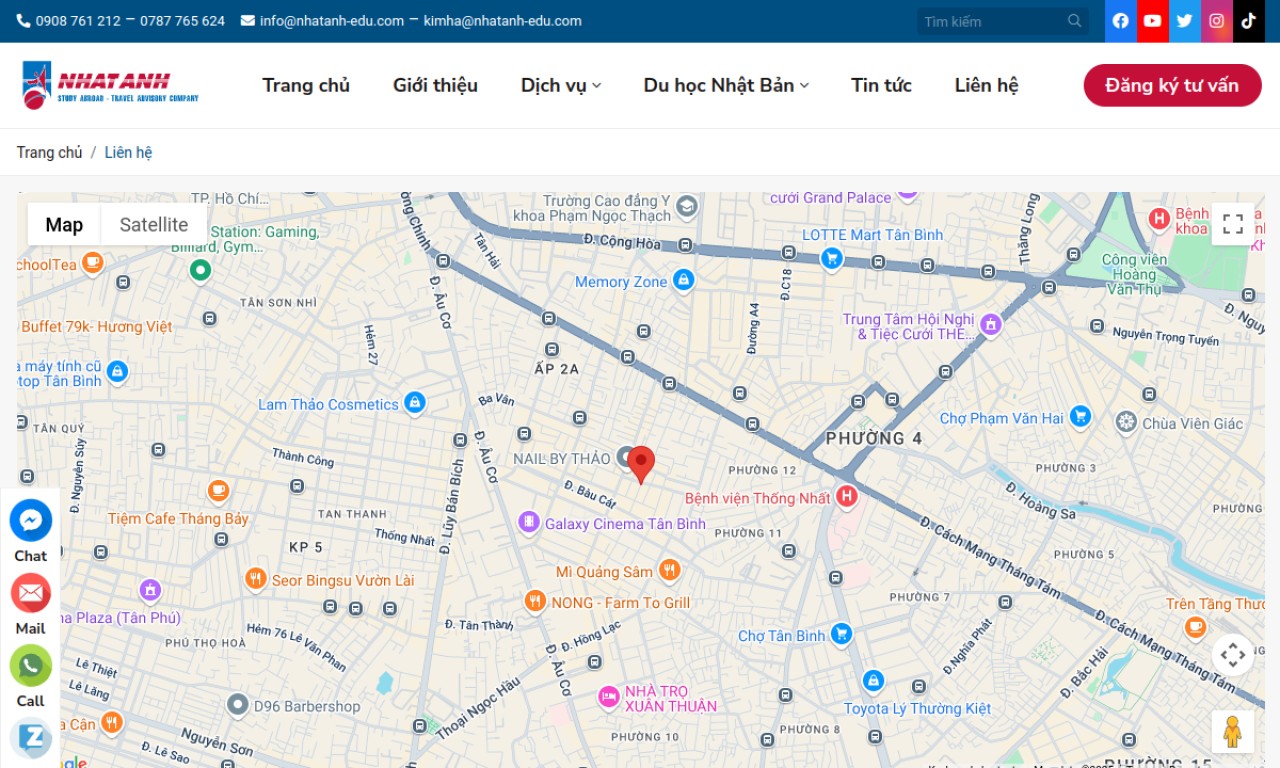Click the Đăng ký tư vấn button
The height and width of the screenshot is (768, 1280).
tap(1172, 85)
